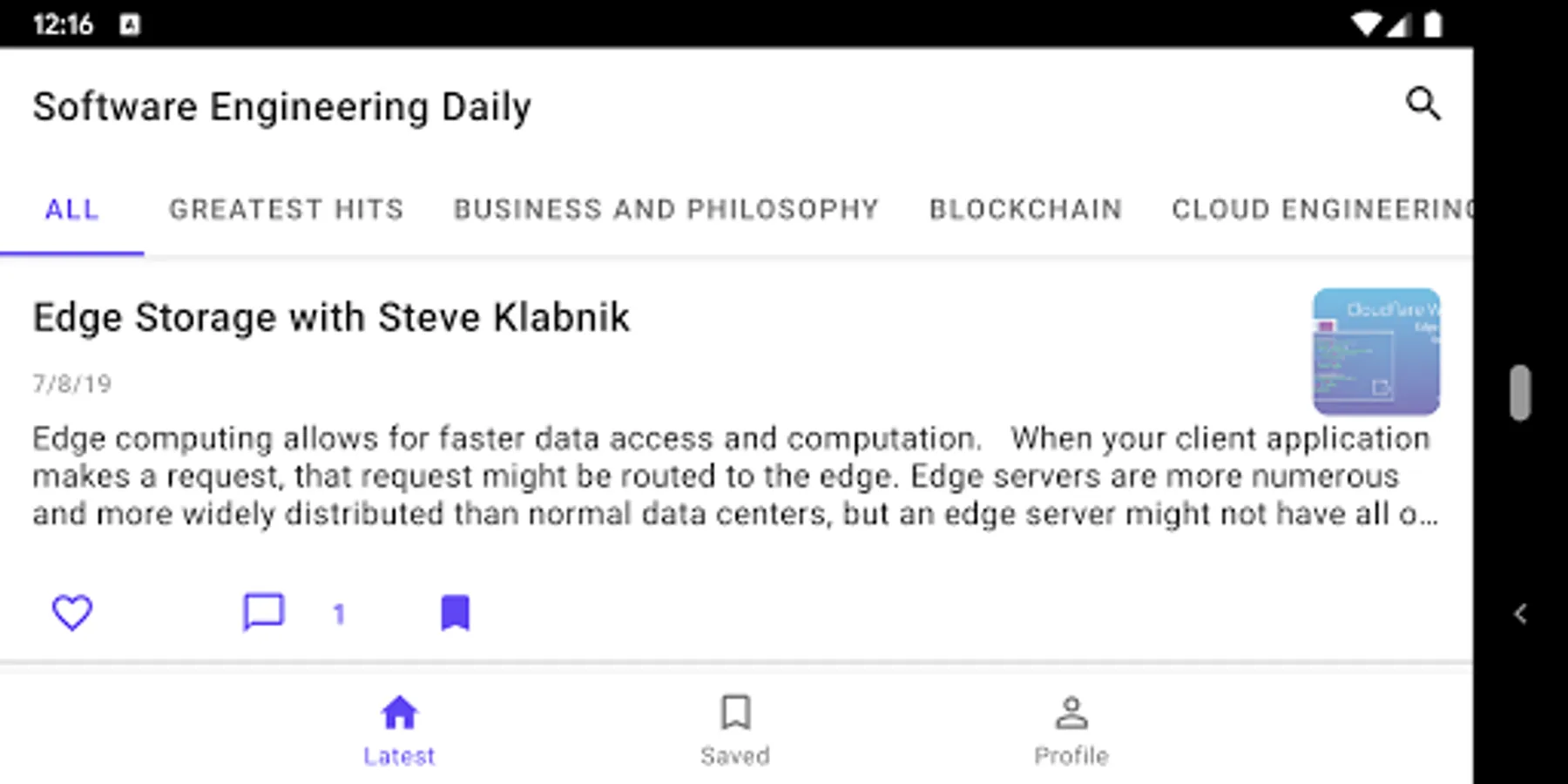The image size is (1568, 784).
Task: Open comments via speech bubble icon
Action: [x=263, y=612]
